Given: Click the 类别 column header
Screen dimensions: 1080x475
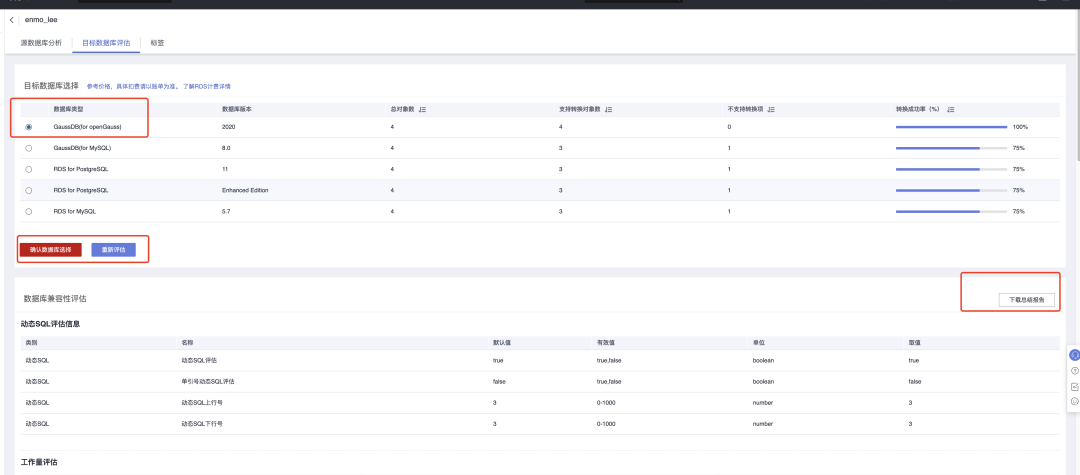Looking at the screenshot, I should [31, 342].
